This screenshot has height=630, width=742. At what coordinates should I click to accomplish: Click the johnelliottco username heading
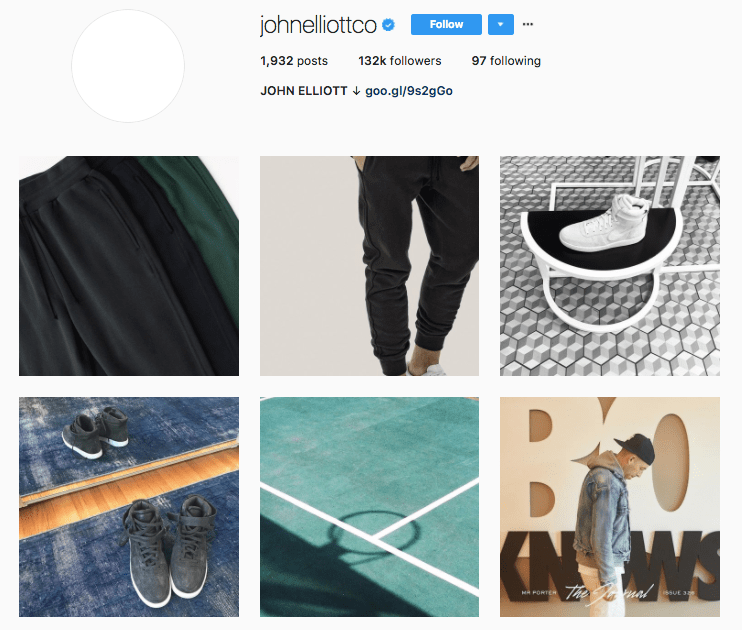point(318,25)
